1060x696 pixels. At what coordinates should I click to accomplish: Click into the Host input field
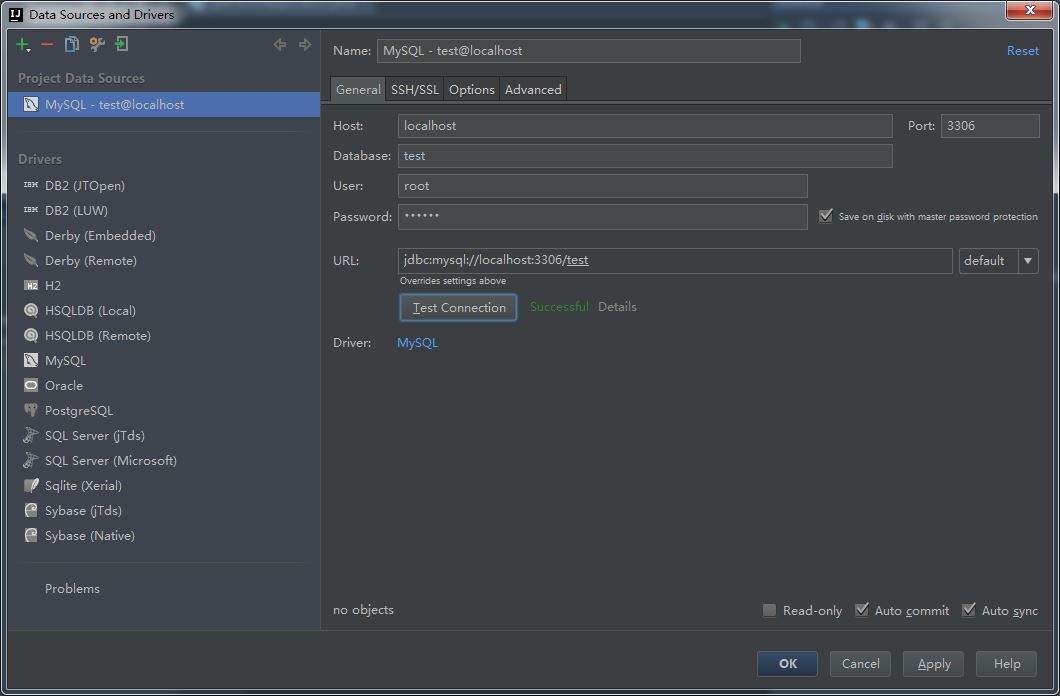point(645,126)
